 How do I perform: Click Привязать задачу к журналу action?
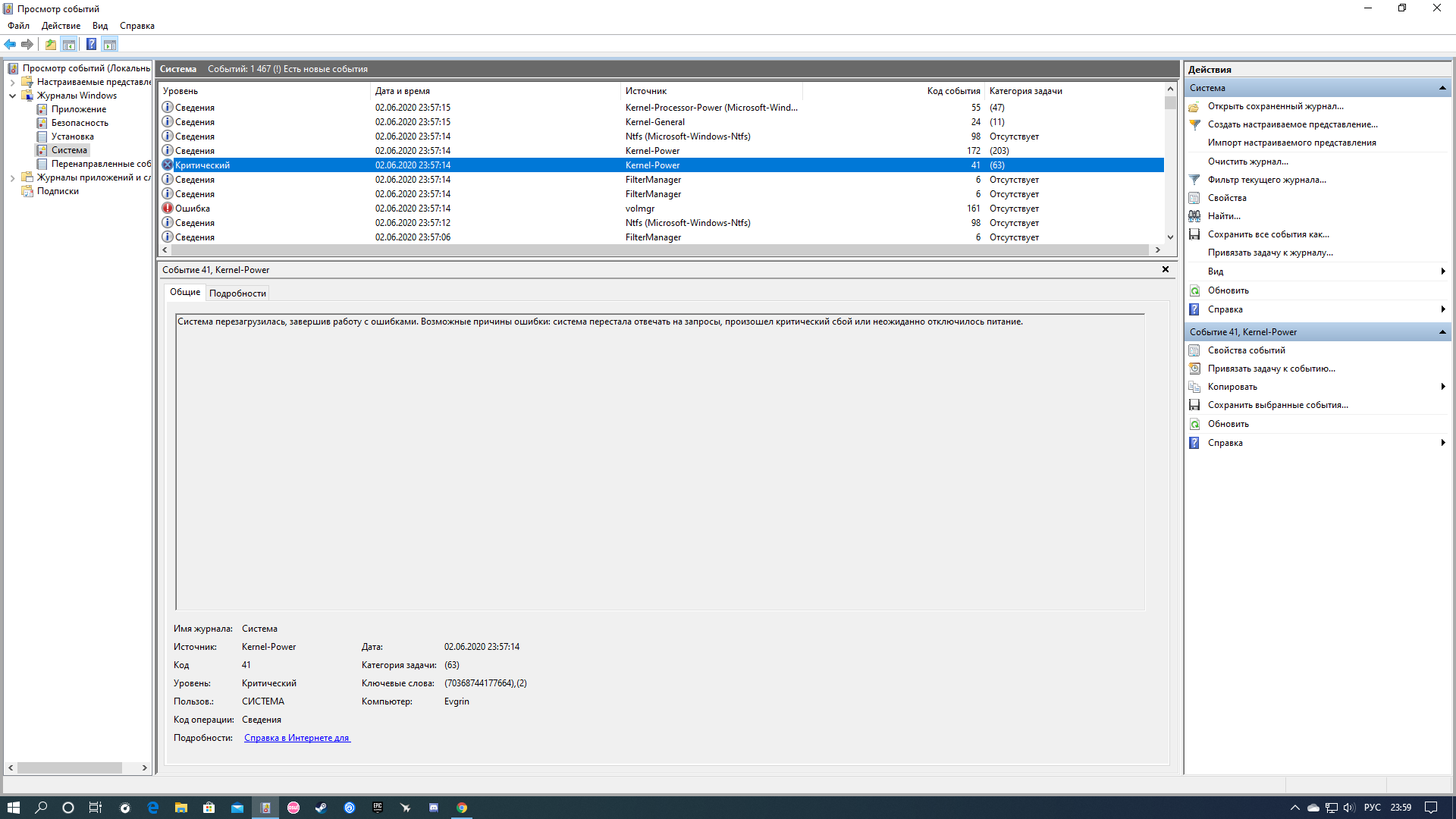click(x=1270, y=253)
